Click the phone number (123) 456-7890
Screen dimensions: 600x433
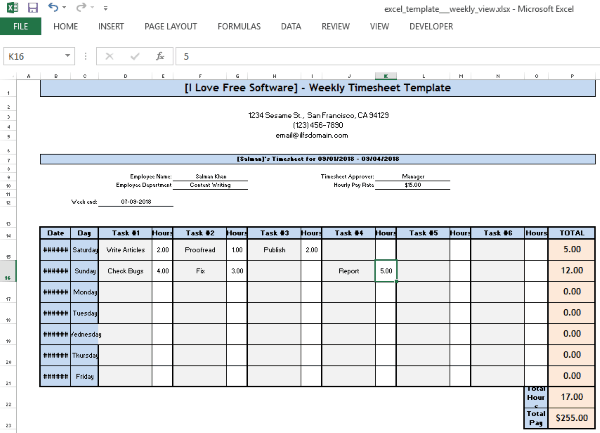tap(318, 125)
